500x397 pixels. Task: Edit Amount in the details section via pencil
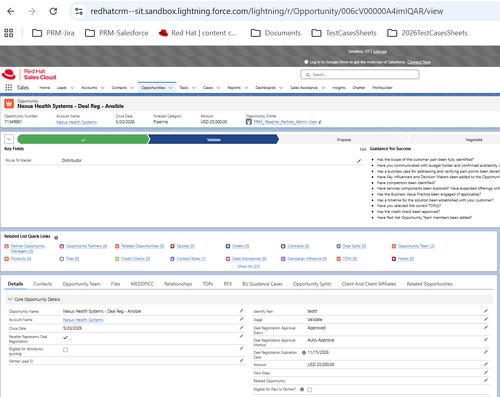(486, 364)
